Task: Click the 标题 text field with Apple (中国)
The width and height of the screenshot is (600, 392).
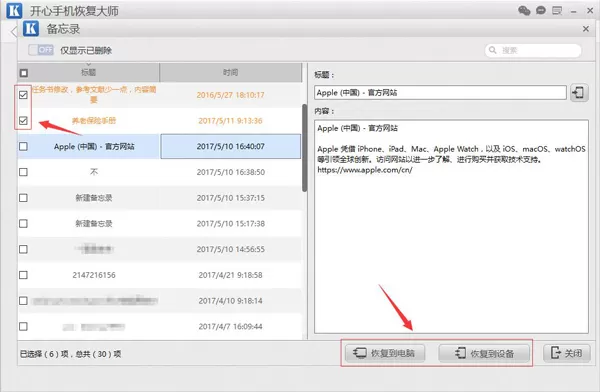Action: click(x=440, y=93)
